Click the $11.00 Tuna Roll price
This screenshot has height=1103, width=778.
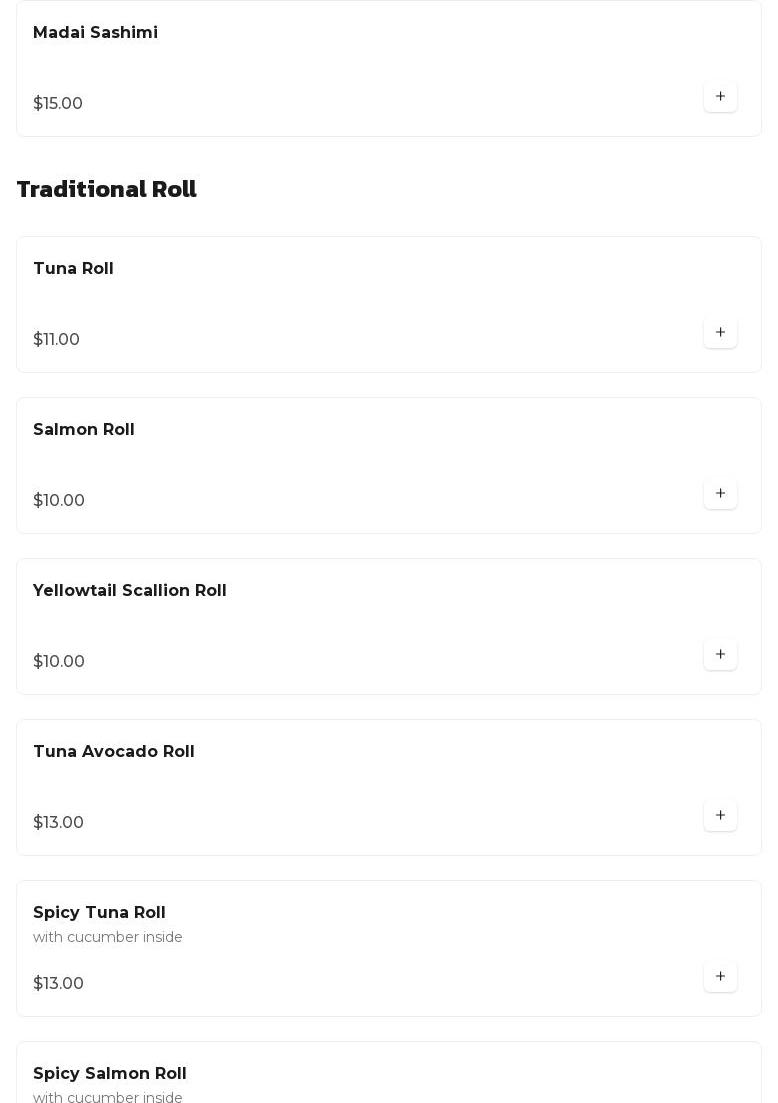pos(56,340)
